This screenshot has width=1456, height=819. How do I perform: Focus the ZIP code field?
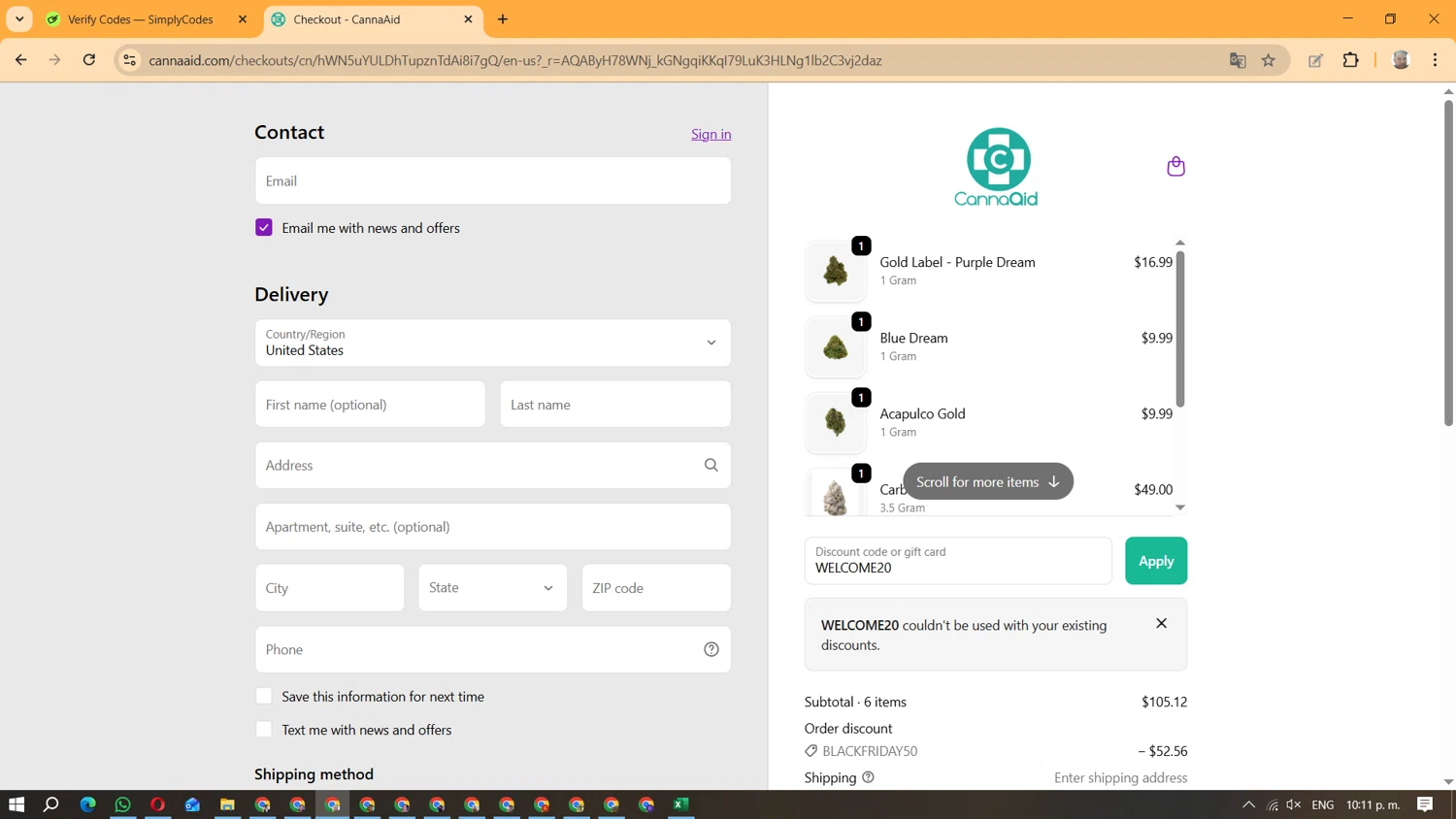(656, 588)
